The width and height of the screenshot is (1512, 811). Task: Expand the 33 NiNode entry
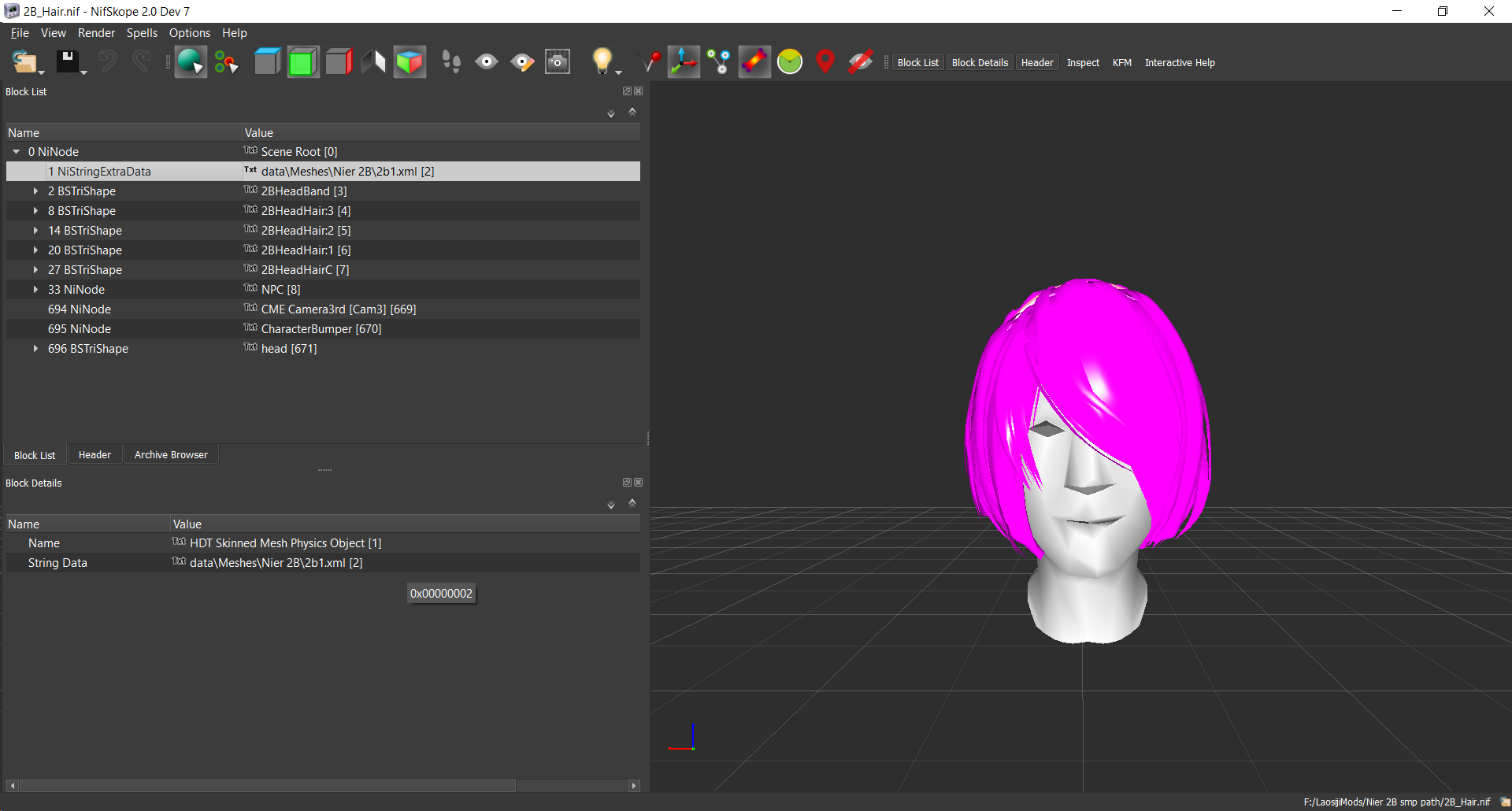pos(35,289)
